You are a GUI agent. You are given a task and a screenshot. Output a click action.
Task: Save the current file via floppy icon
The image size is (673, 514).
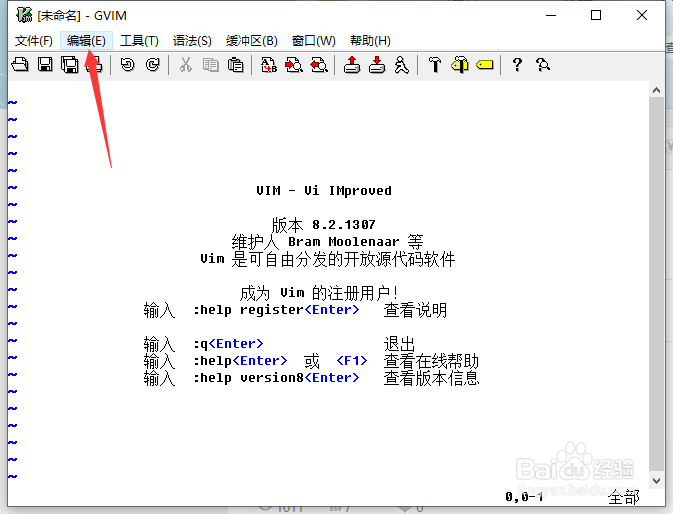click(45, 65)
